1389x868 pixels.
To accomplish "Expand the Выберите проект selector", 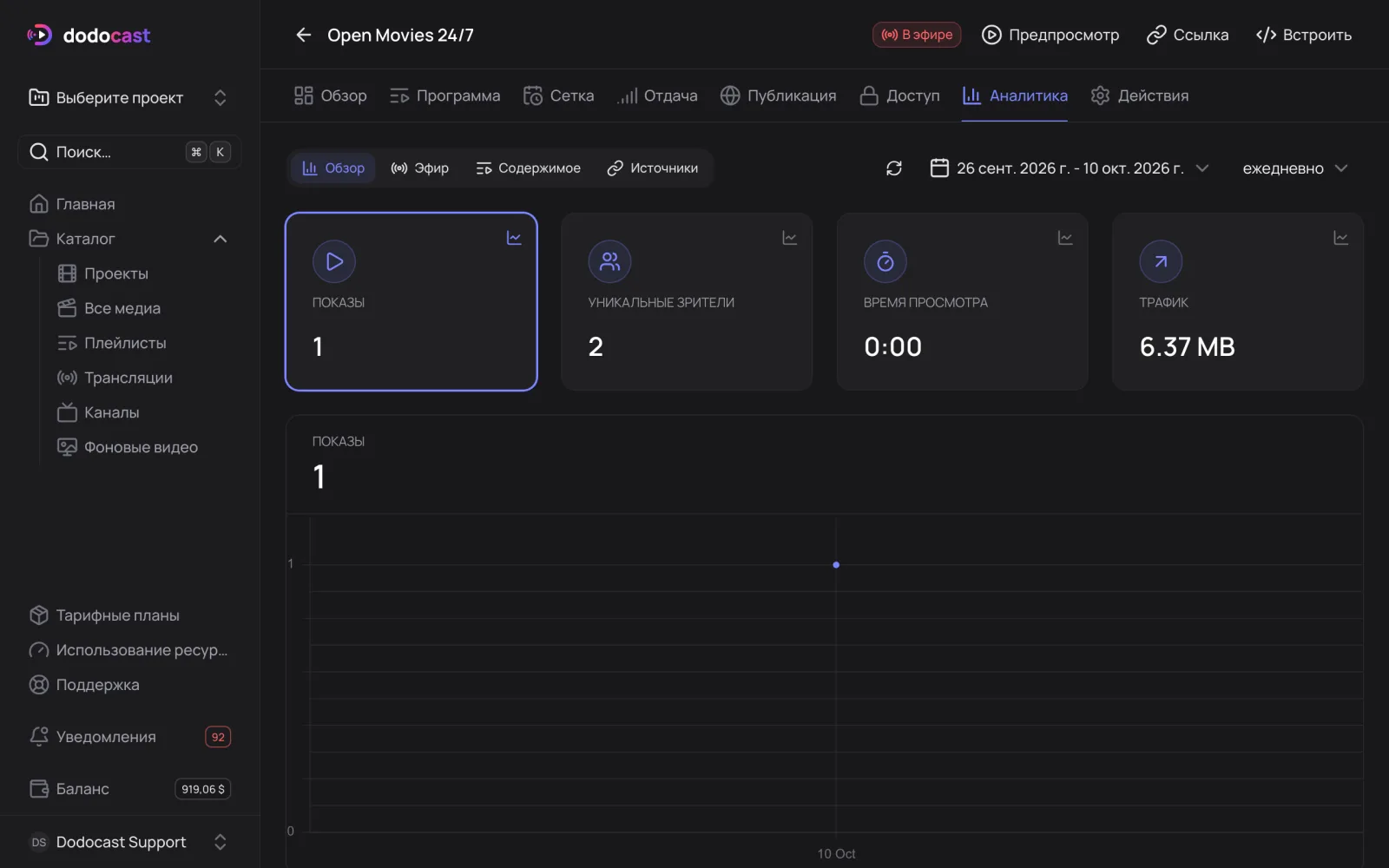I will click(129, 98).
